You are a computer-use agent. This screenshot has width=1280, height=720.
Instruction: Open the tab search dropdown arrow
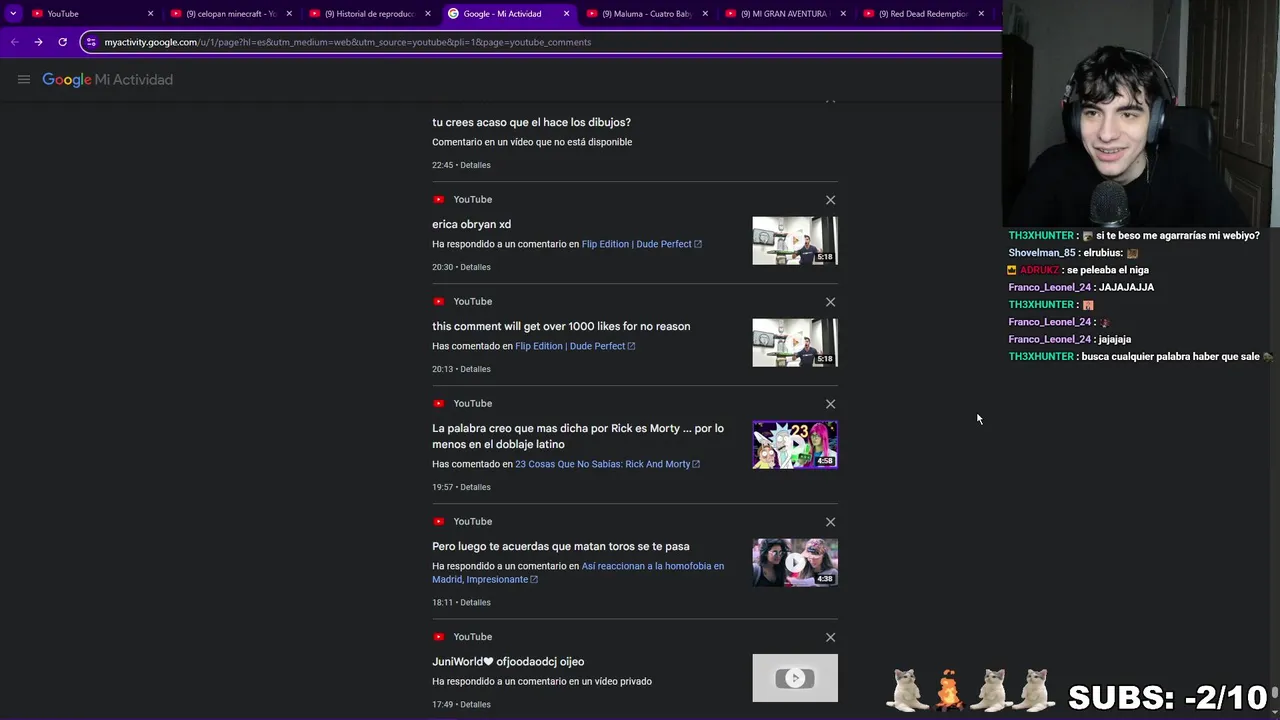coord(13,13)
